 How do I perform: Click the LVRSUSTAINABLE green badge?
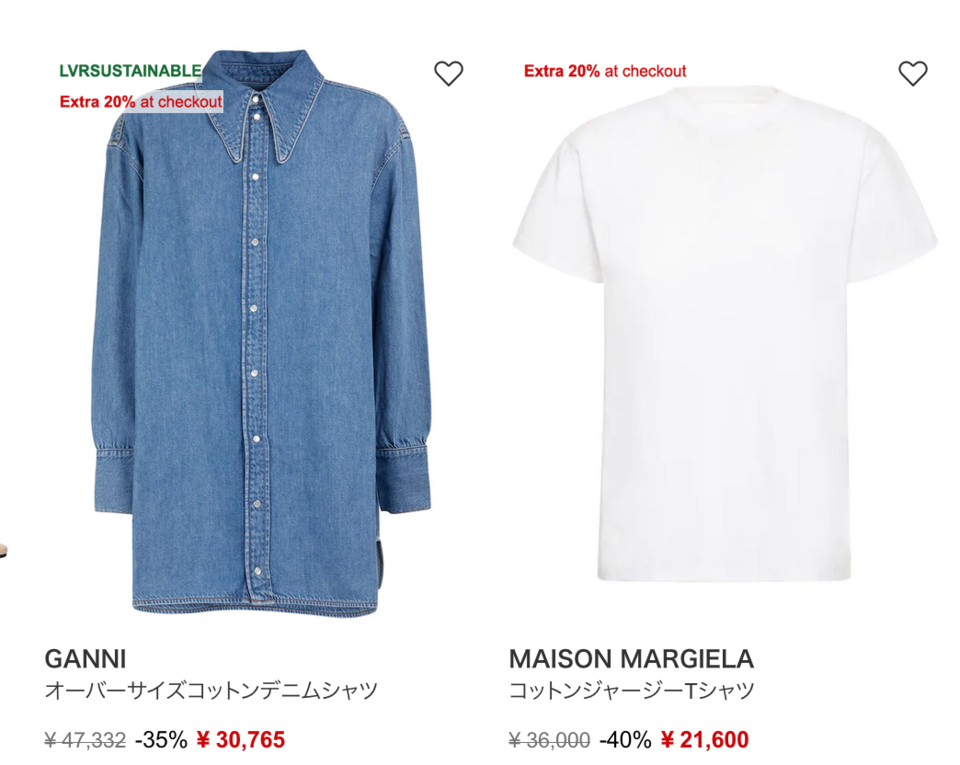click(130, 71)
